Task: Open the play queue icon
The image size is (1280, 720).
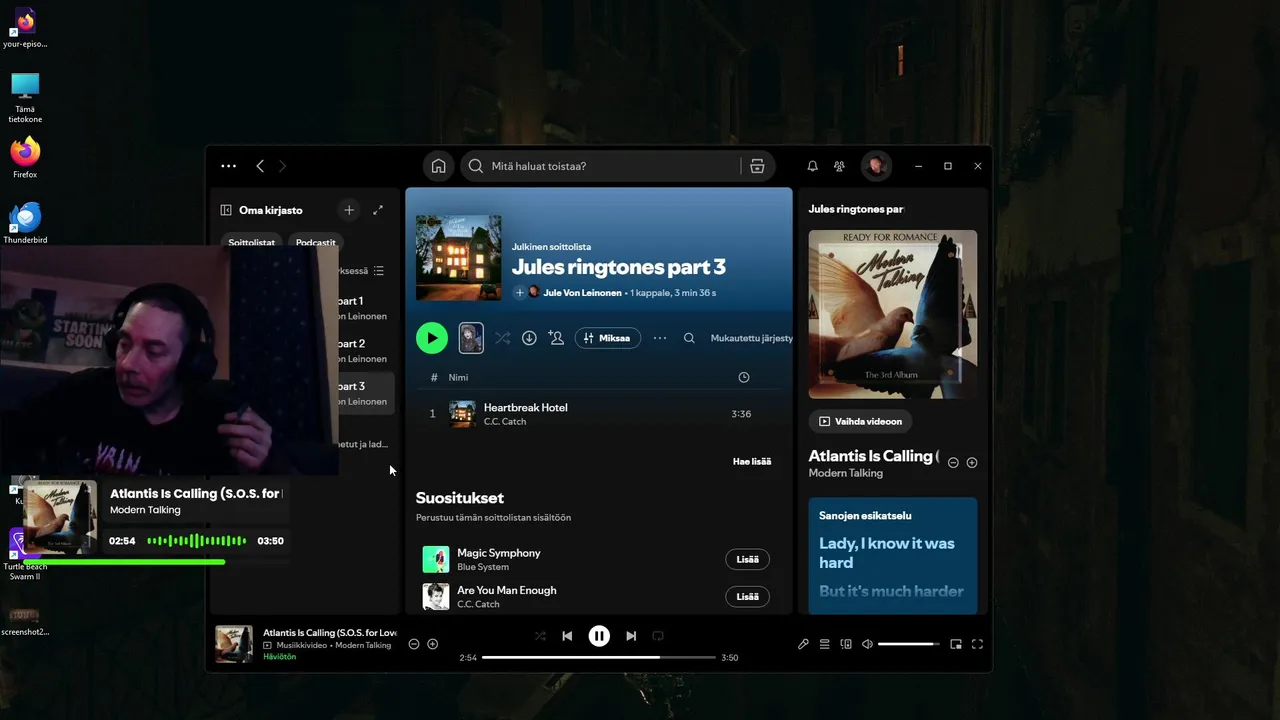Action: [x=825, y=644]
